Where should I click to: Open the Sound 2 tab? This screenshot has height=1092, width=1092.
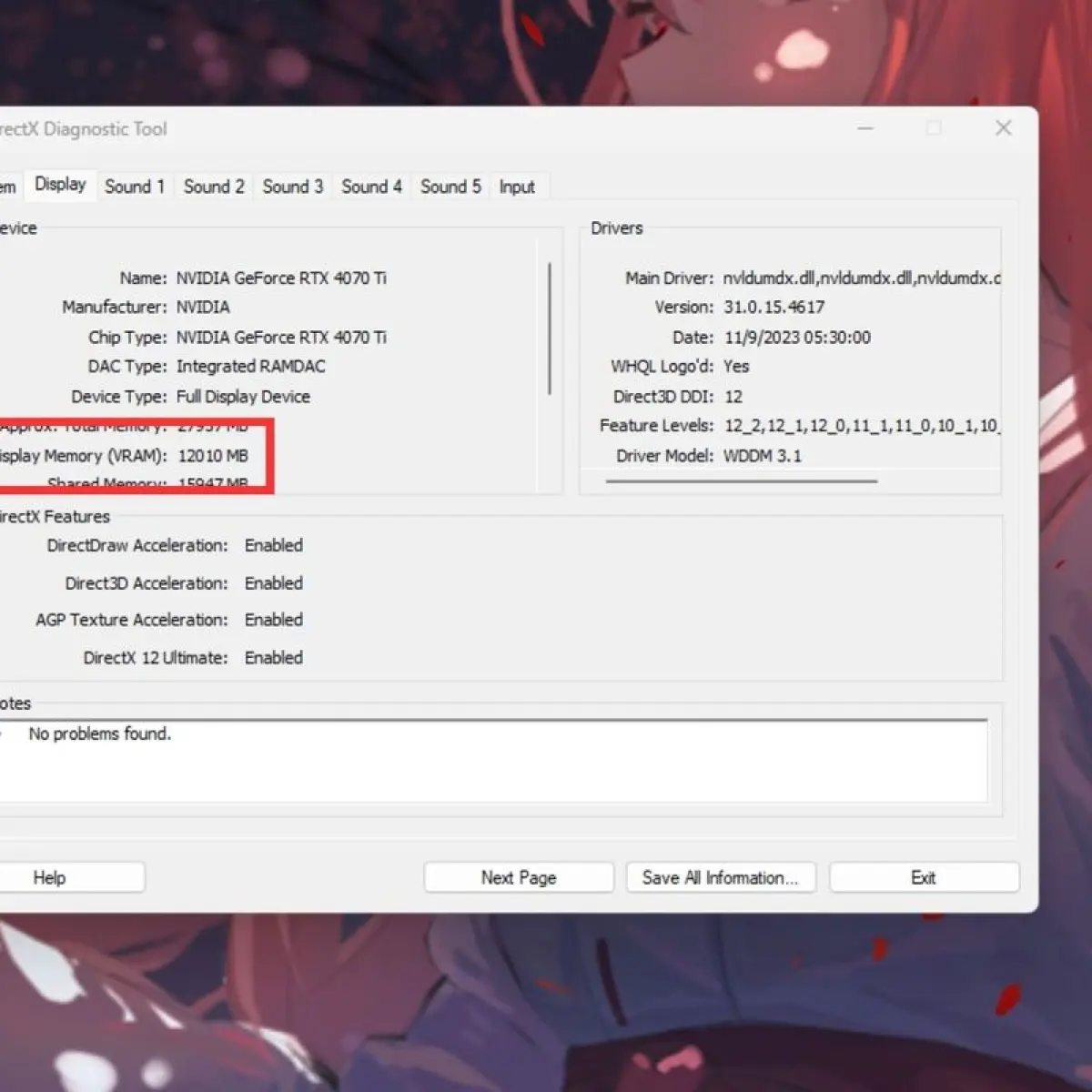pyautogui.click(x=214, y=187)
